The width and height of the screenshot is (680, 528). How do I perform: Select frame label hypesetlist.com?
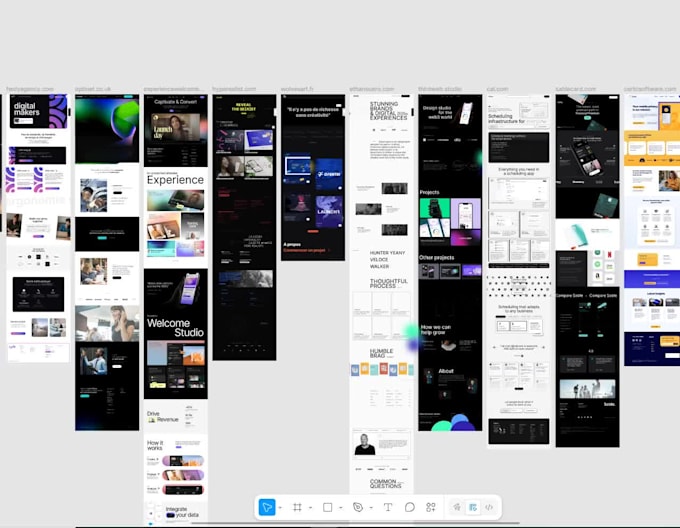tap(234, 89)
